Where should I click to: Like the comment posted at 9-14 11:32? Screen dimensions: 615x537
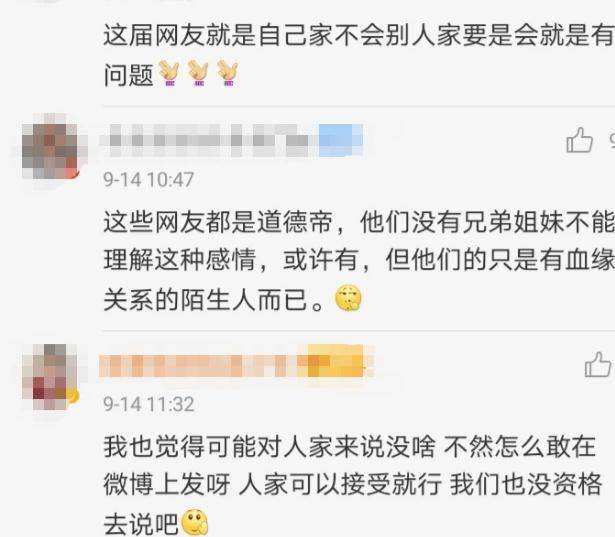tap(598, 365)
